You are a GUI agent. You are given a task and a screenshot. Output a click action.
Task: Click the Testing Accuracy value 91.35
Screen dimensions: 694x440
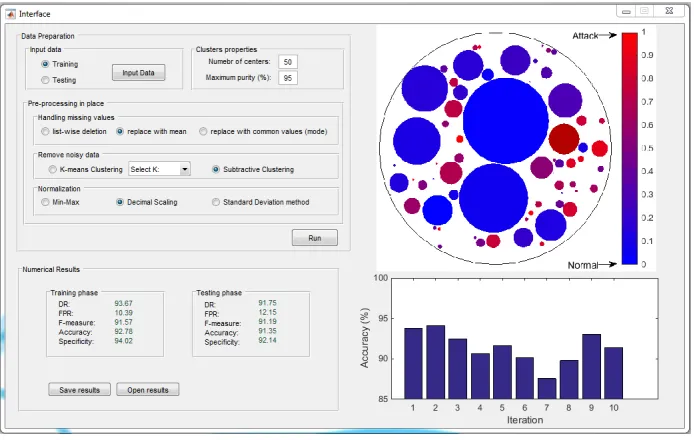click(x=267, y=331)
